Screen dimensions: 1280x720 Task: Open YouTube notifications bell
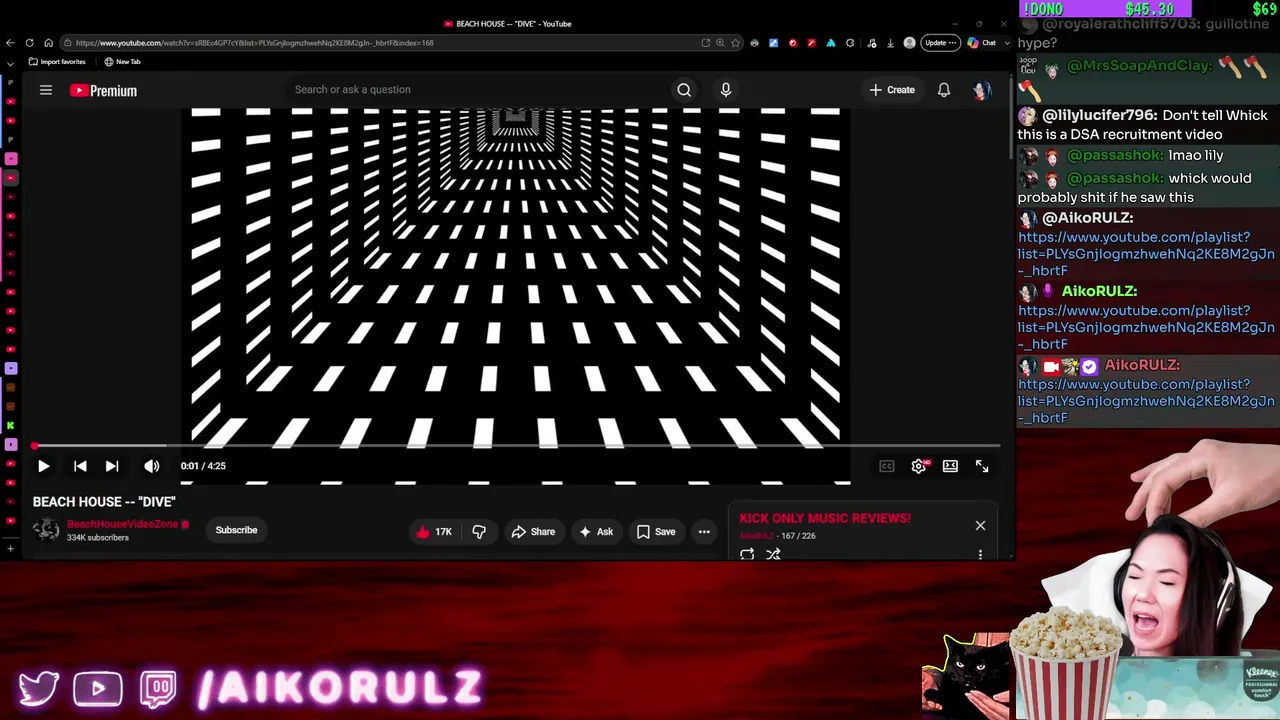pos(944,90)
